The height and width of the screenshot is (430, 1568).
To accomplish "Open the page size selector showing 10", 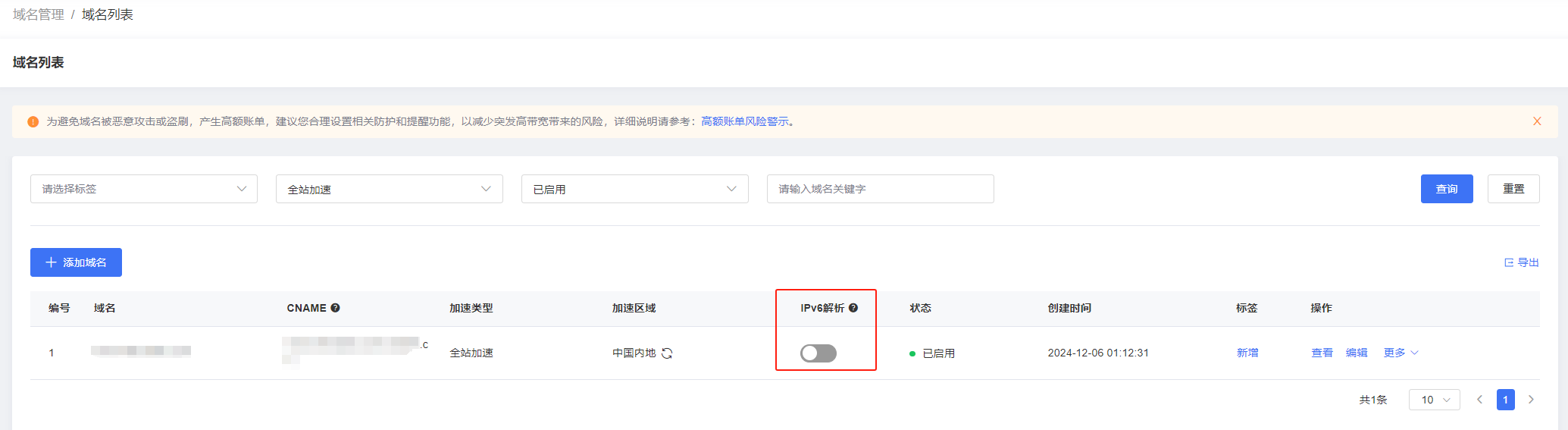I will pyautogui.click(x=1435, y=400).
